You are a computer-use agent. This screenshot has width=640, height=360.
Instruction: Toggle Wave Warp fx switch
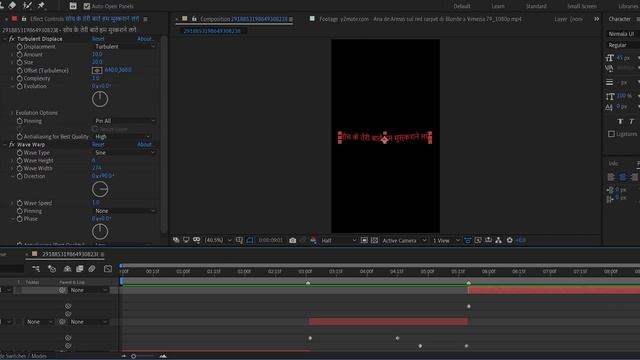12,144
